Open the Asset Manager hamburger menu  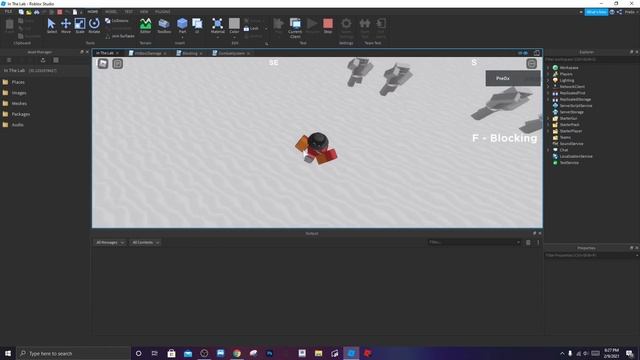[x=9, y=60]
